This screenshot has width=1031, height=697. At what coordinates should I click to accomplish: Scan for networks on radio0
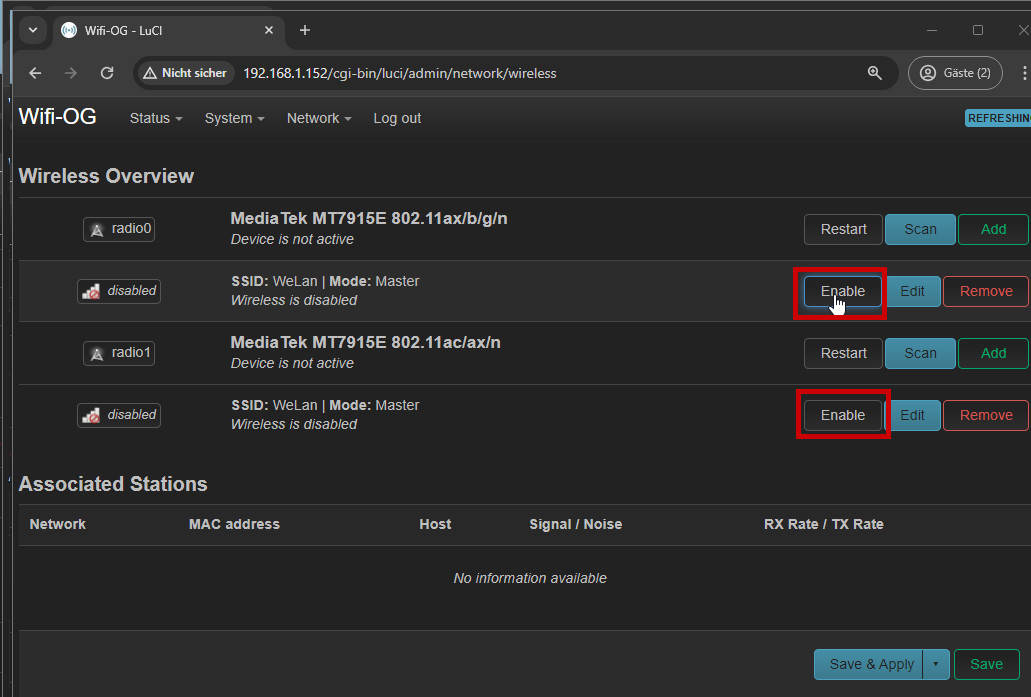[x=920, y=229]
